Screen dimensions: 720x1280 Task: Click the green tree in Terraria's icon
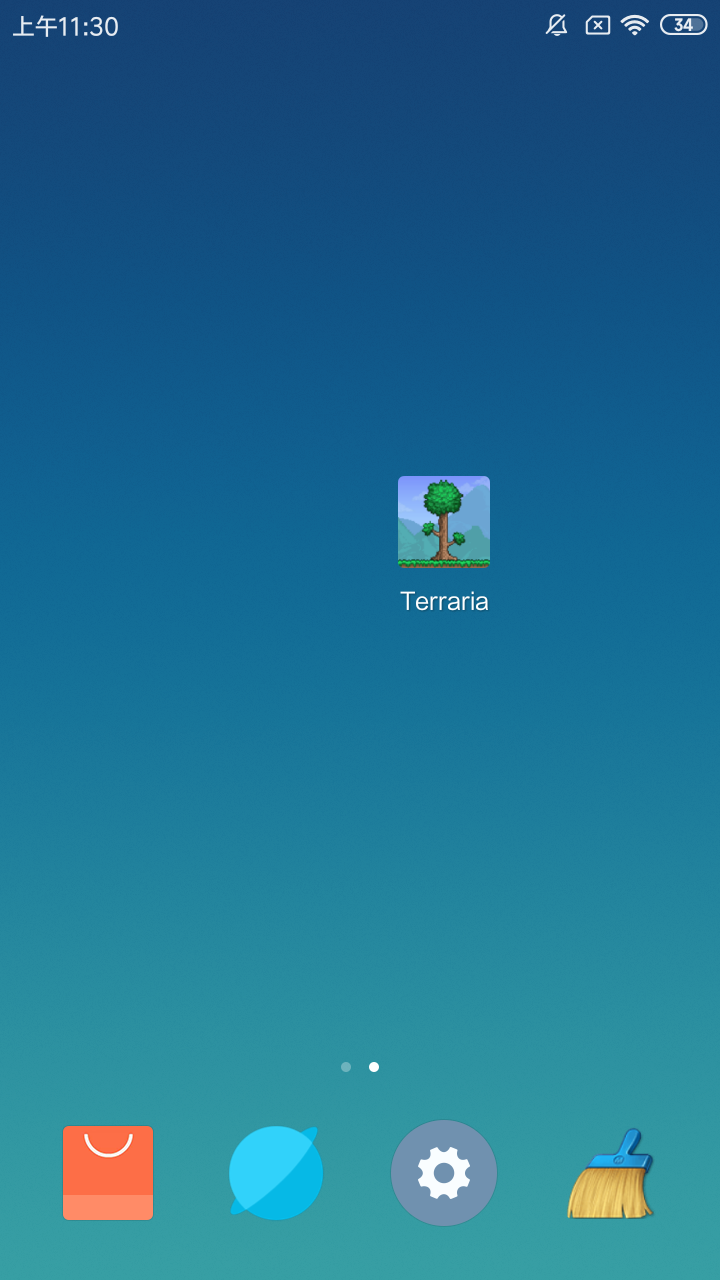pyautogui.click(x=443, y=500)
